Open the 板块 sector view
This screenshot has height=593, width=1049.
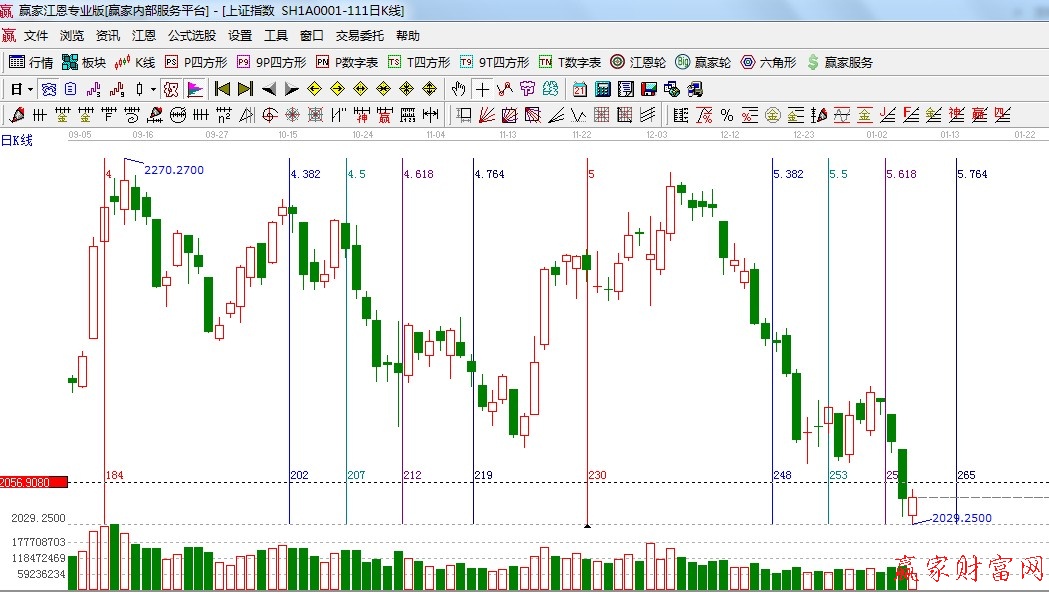click(x=83, y=62)
